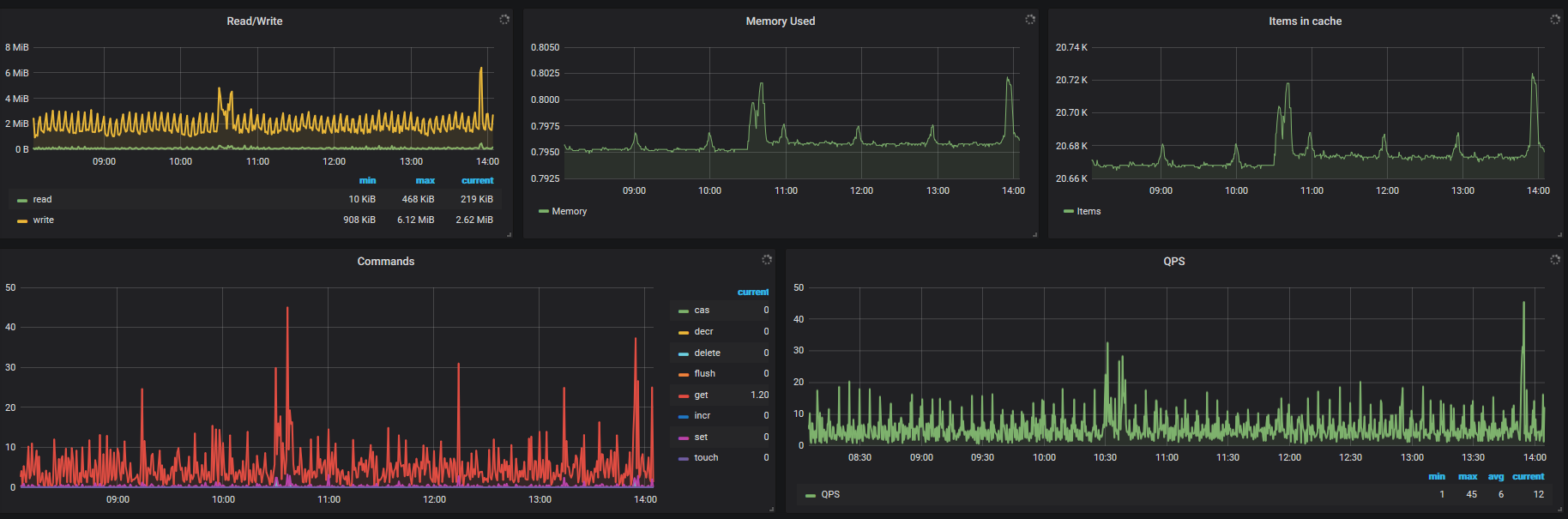The height and width of the screenshot is (519, 1568).
Task: Click the loading spinner on Memory Used panel
Action: coord(1030,19)
